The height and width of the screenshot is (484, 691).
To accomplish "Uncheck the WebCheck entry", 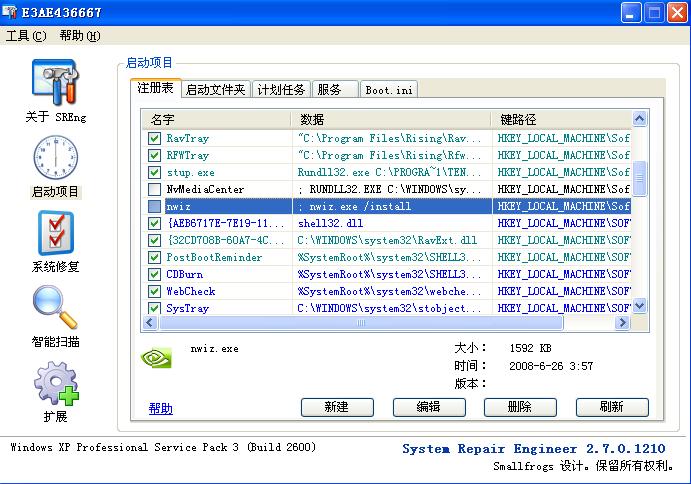I will 154,291.
